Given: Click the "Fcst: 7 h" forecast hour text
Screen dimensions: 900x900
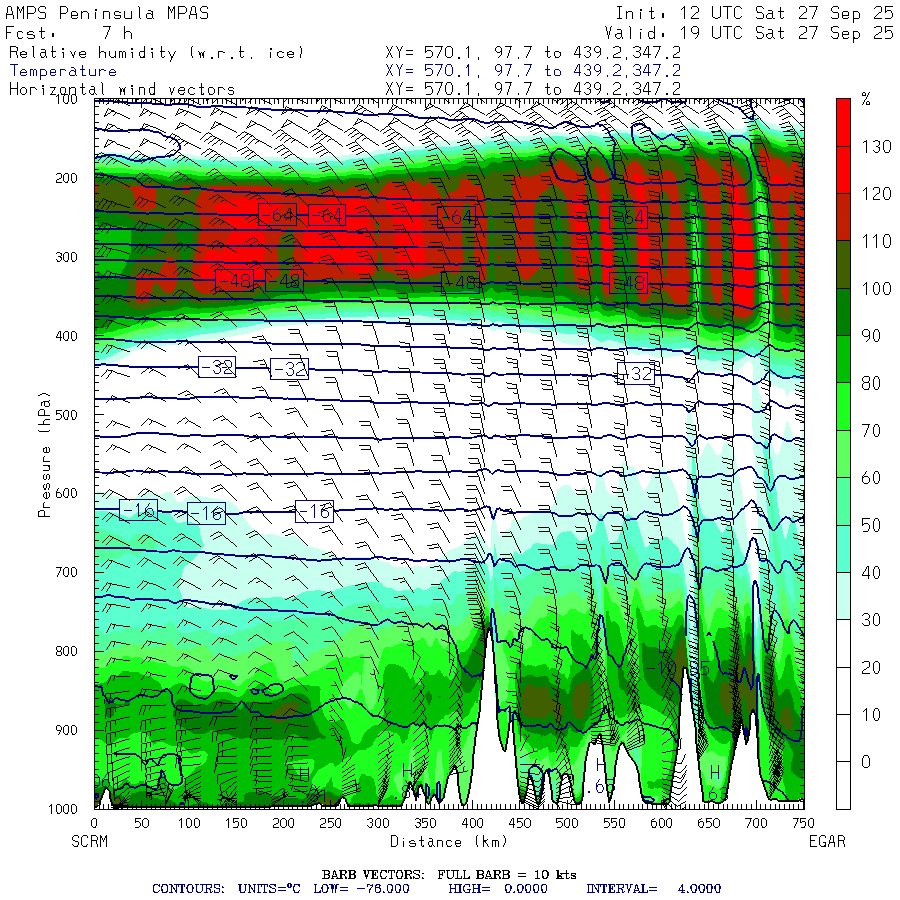Looking at the screenshot, I should pos(69,33).
